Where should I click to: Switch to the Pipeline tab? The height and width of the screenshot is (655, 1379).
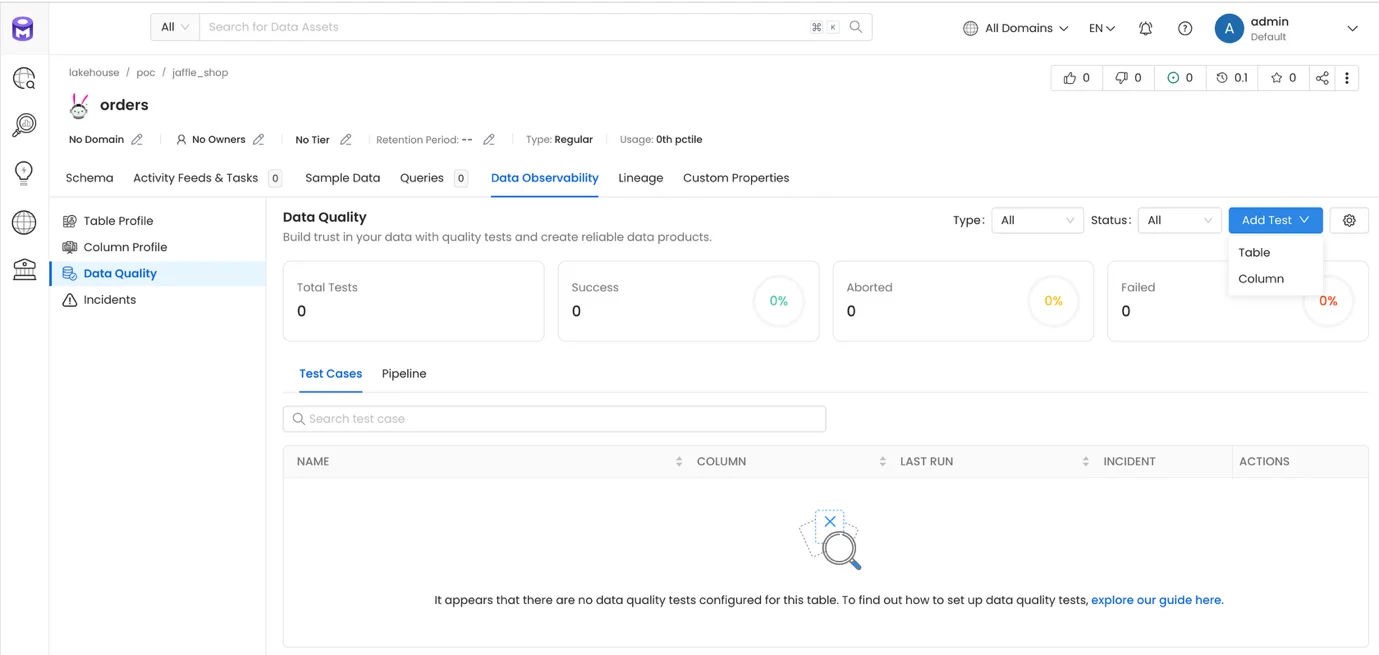(x=404, y=374)
